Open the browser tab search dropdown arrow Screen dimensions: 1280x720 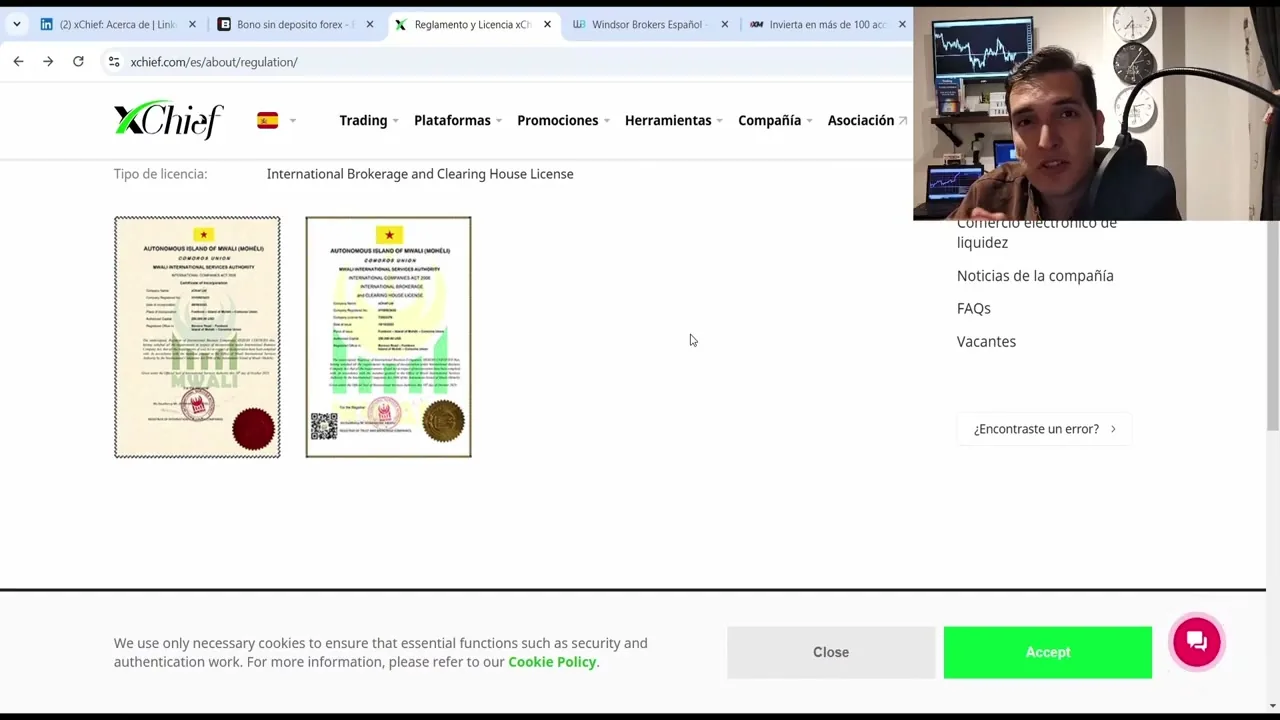point(16,24)
